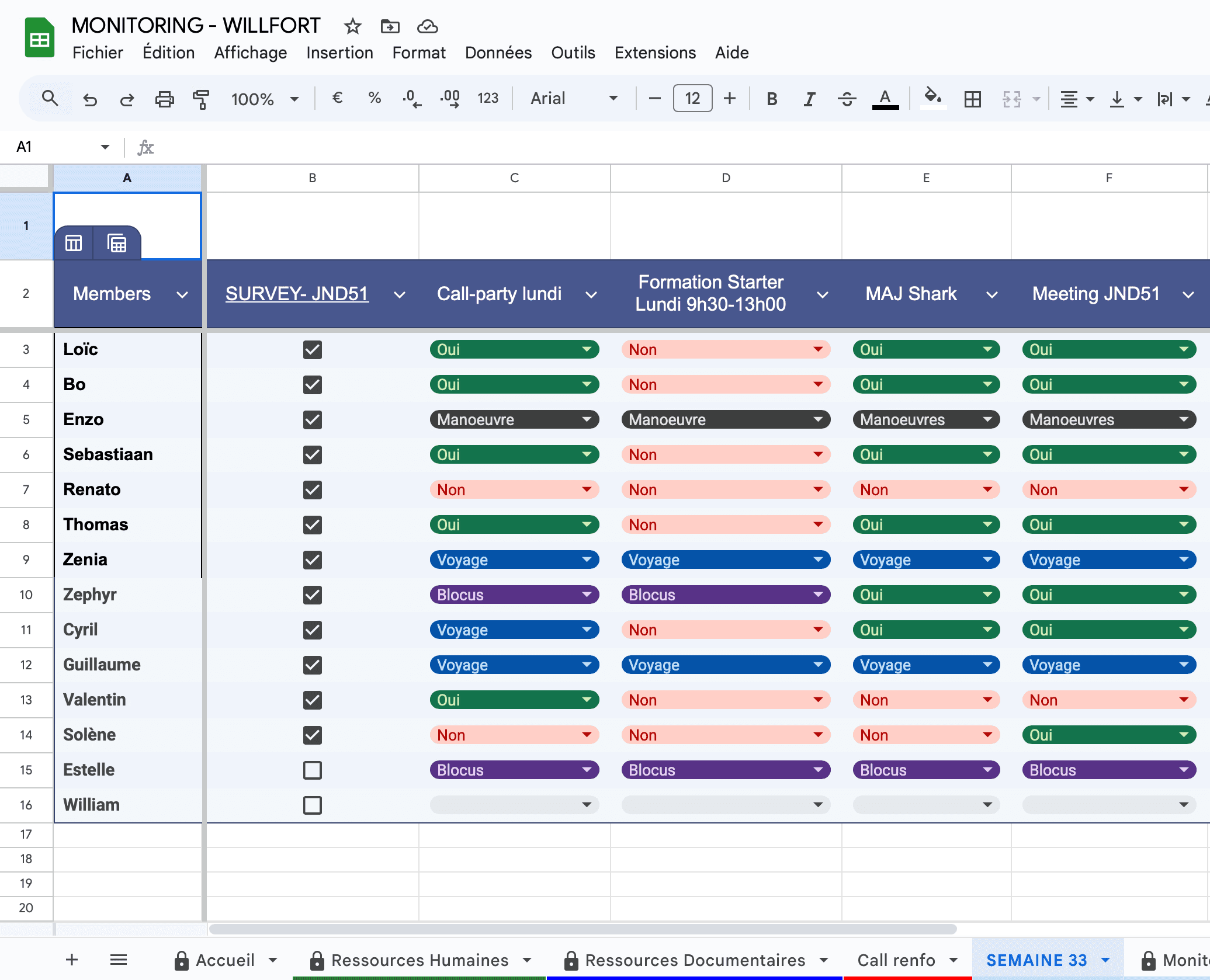Open the Arial font family dropdown
1210x980 pixels.
pos(573,99)
